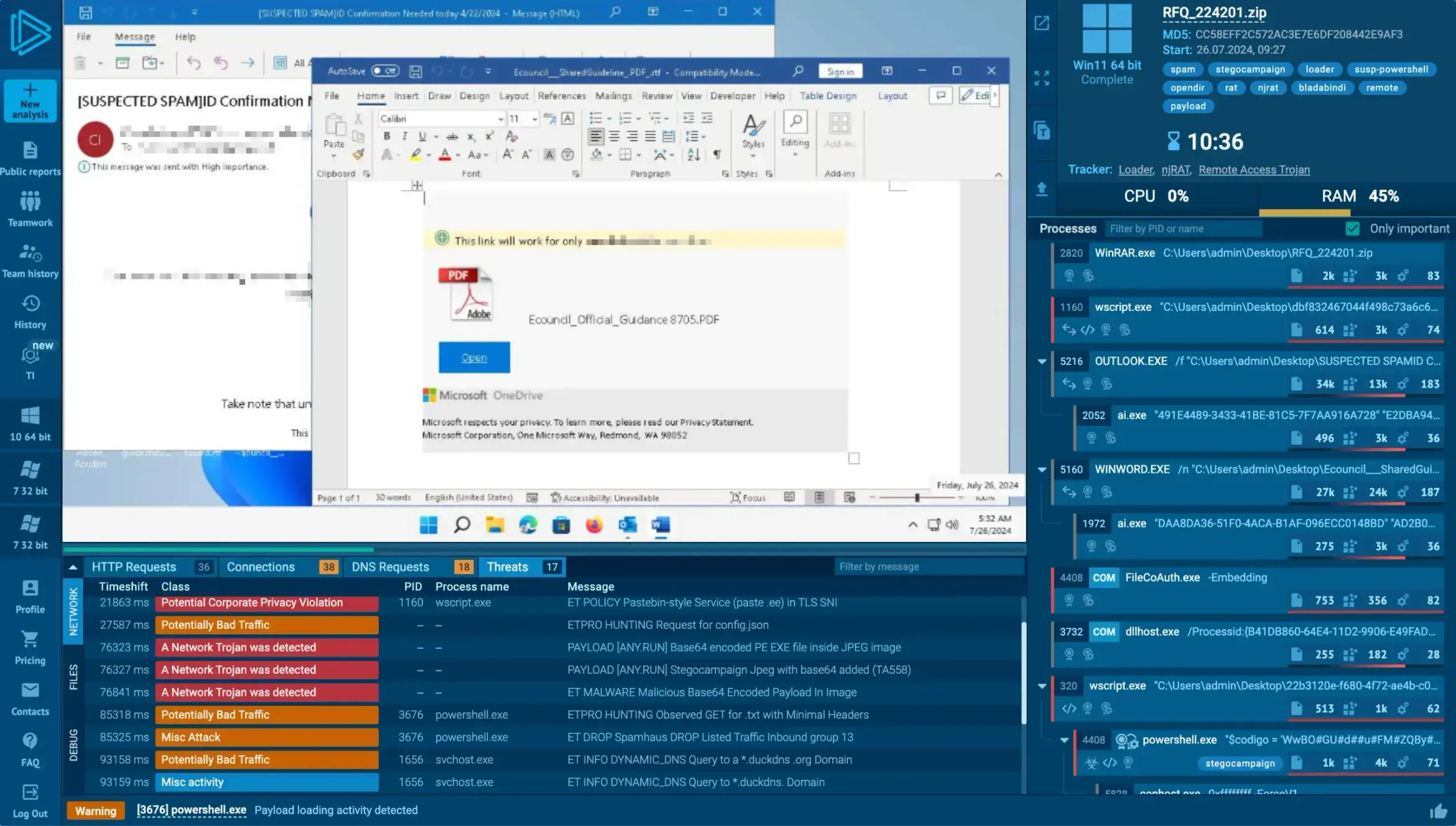Click the Format Painter brush icon
1456x826 pixels.
358,154
